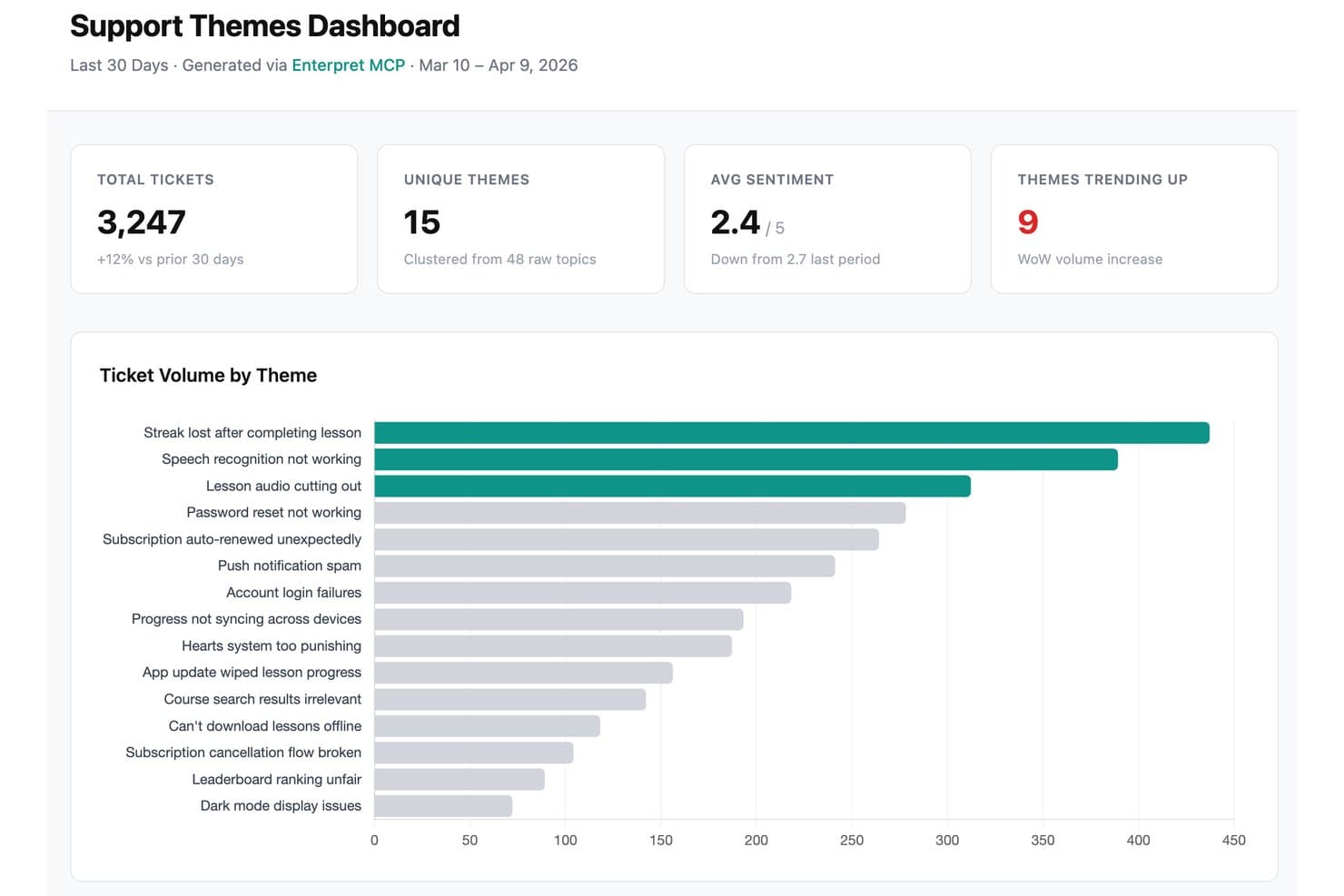Click the Course search results irrelevant bar
This screenshot has height=896, width=1344.
(510, 700)
